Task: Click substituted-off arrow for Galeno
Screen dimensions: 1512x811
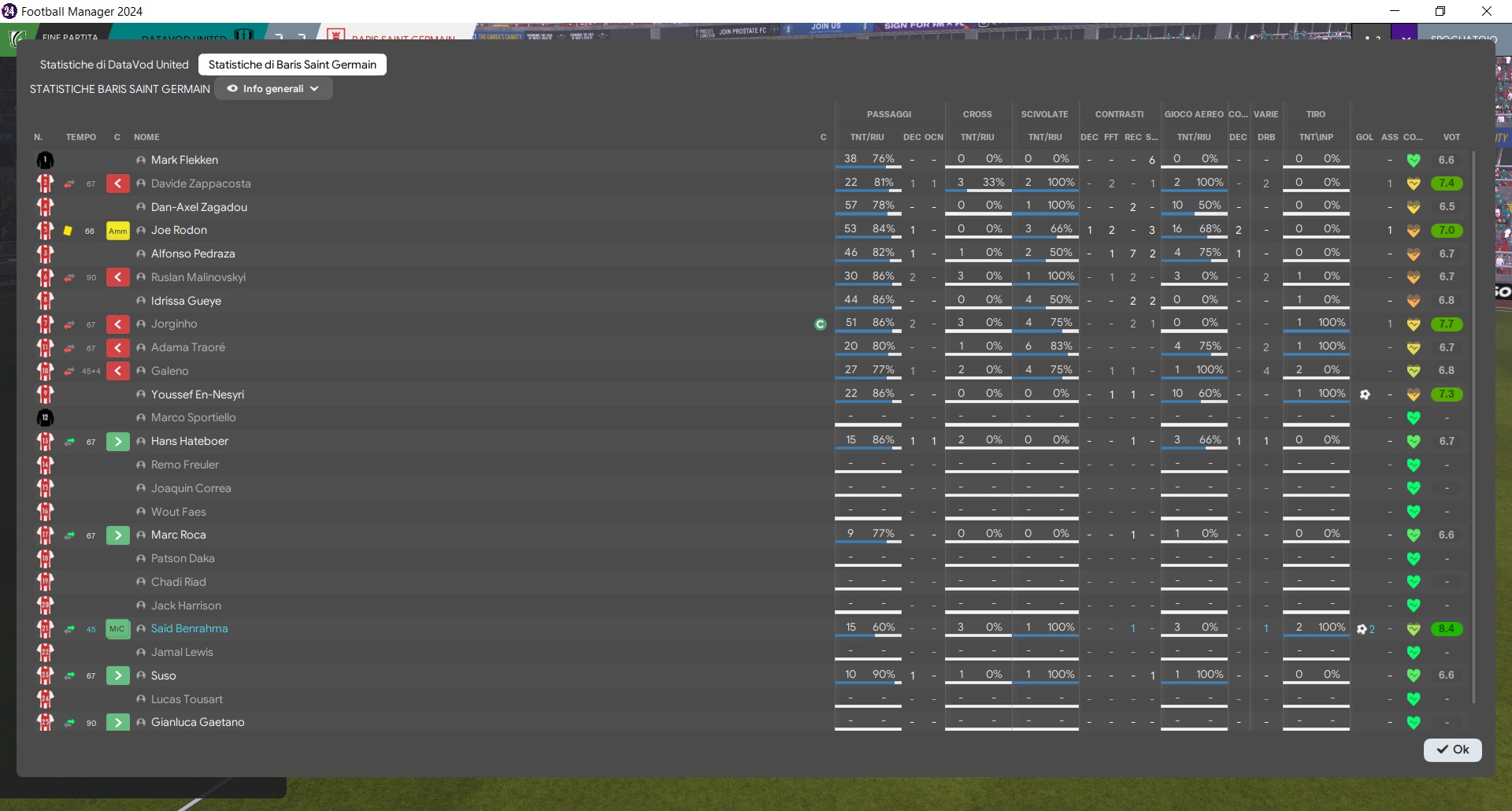Action: pyautogui.click(x=117, y=371)
